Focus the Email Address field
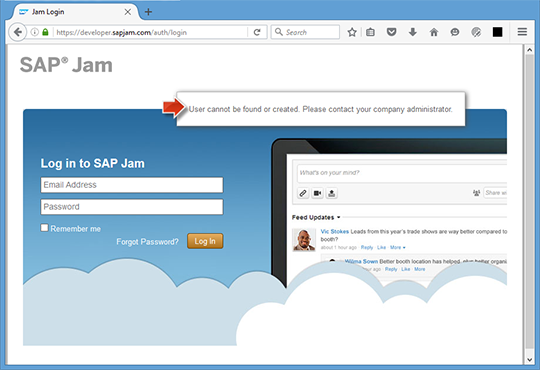 pos(132,185)
